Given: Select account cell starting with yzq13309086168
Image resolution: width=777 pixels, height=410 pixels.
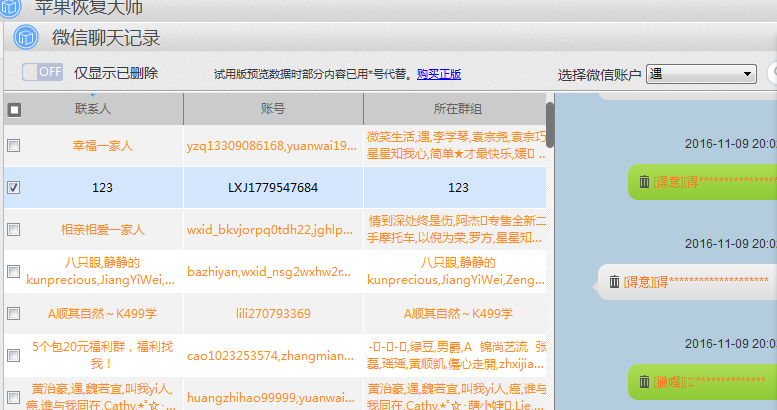Looking at the screenshot, I should (273, 146).
